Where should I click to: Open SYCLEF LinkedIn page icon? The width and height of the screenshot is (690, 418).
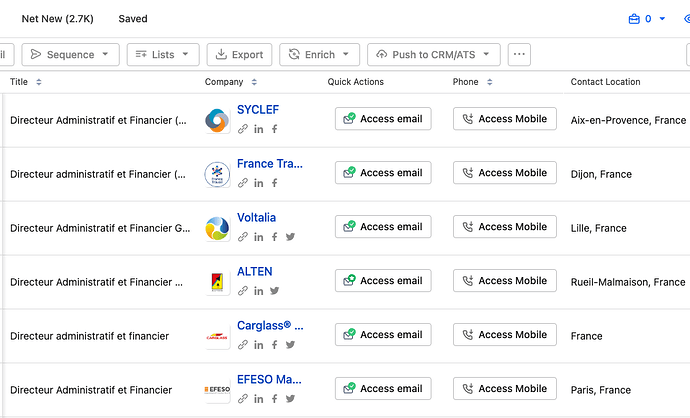(258, 129)
